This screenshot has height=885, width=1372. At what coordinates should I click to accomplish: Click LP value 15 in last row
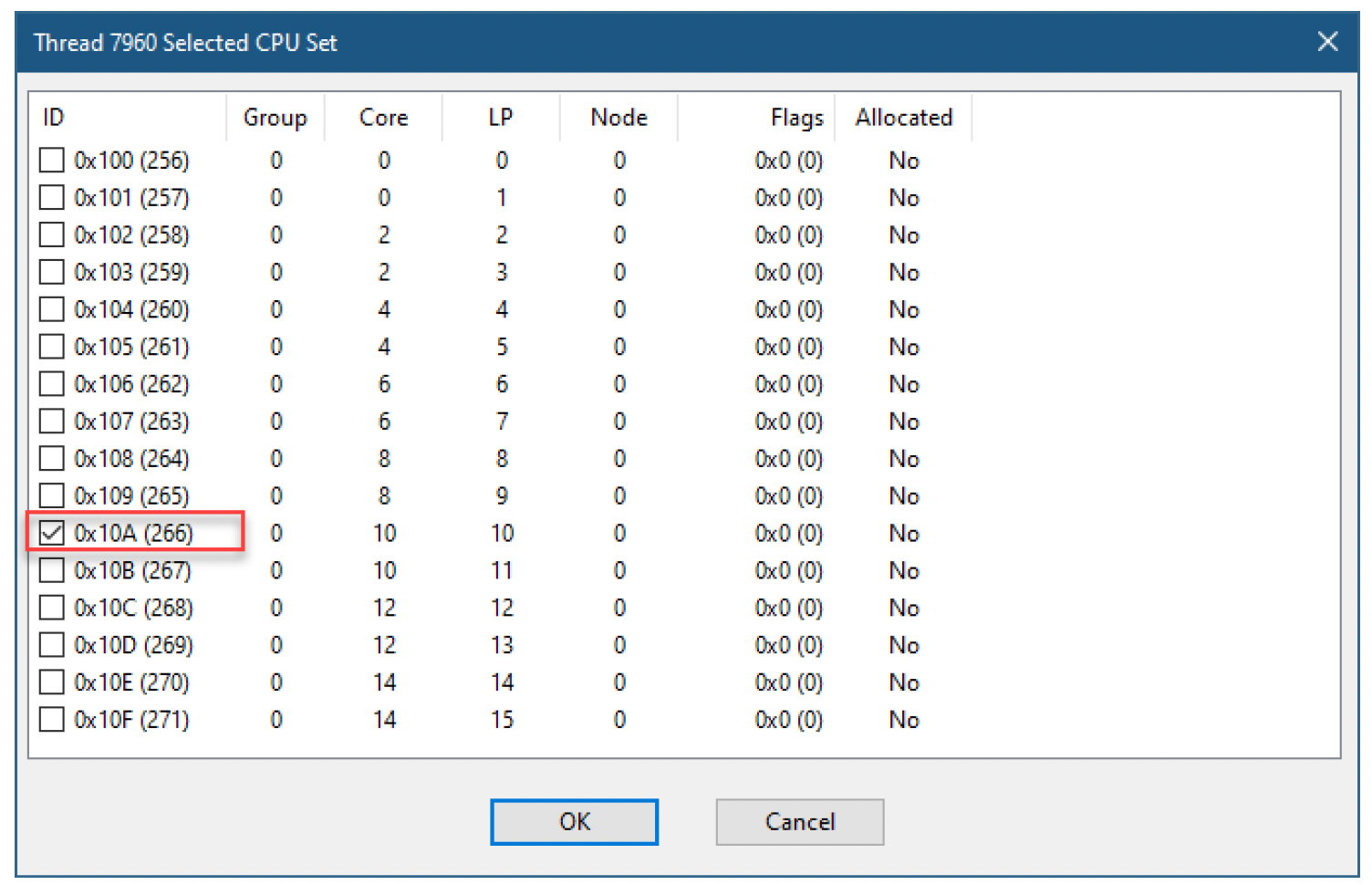pyautogui.click(x=502, y=720)
